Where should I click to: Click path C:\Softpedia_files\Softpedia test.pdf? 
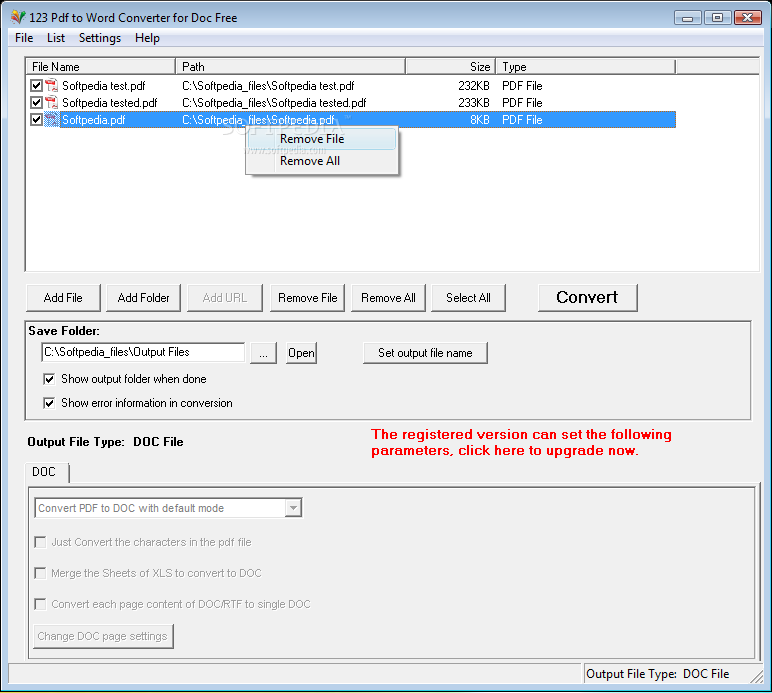point(268,86)
